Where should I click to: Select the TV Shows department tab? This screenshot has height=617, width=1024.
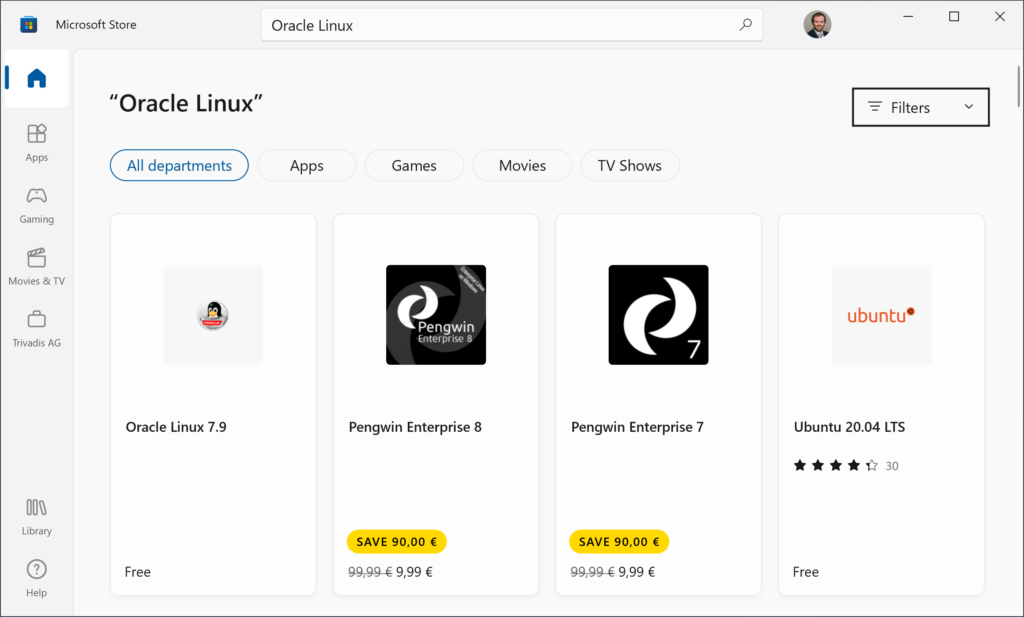pos(630,165)
